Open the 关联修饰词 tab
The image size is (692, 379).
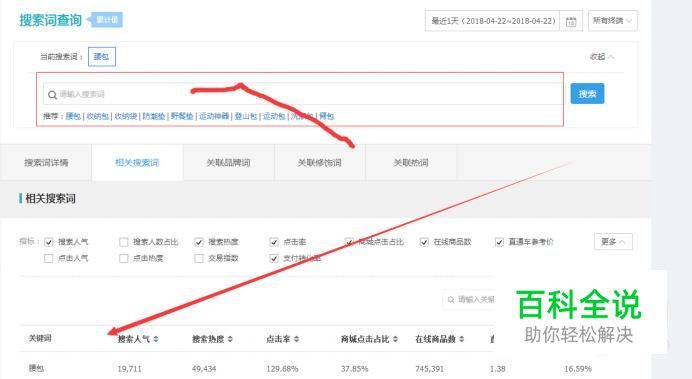click(320, 163)
